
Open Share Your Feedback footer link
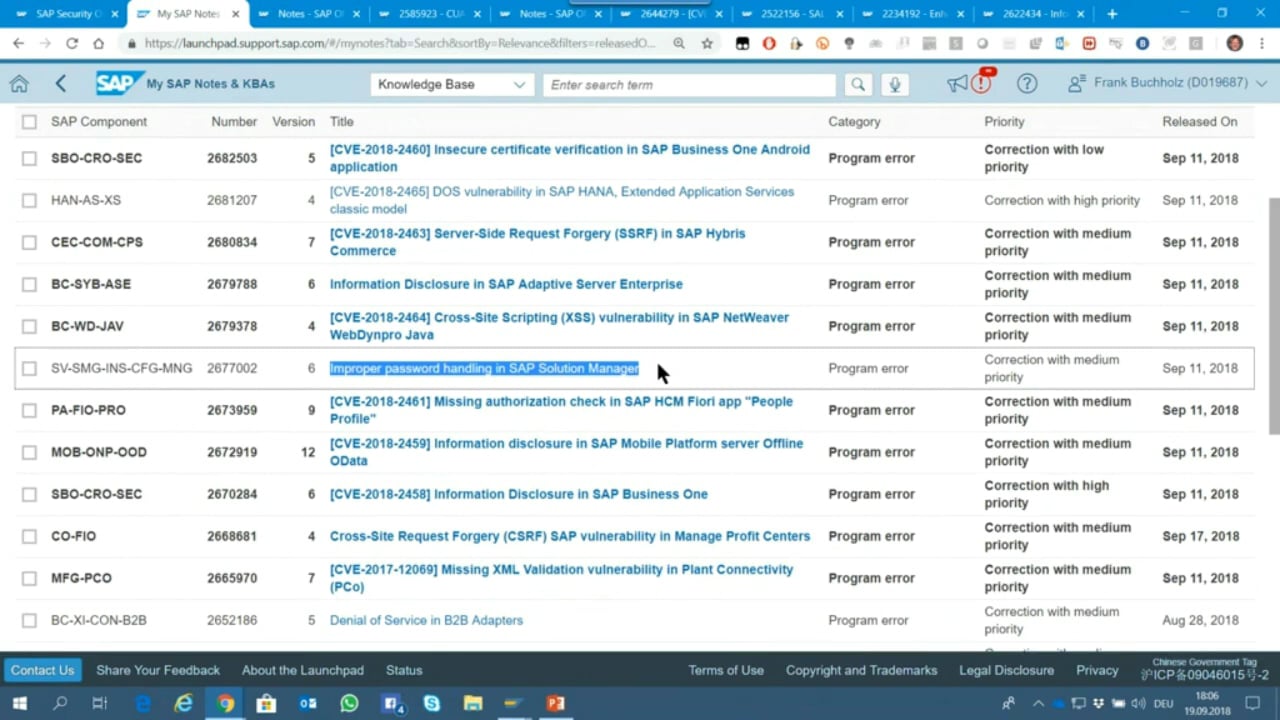158,670
